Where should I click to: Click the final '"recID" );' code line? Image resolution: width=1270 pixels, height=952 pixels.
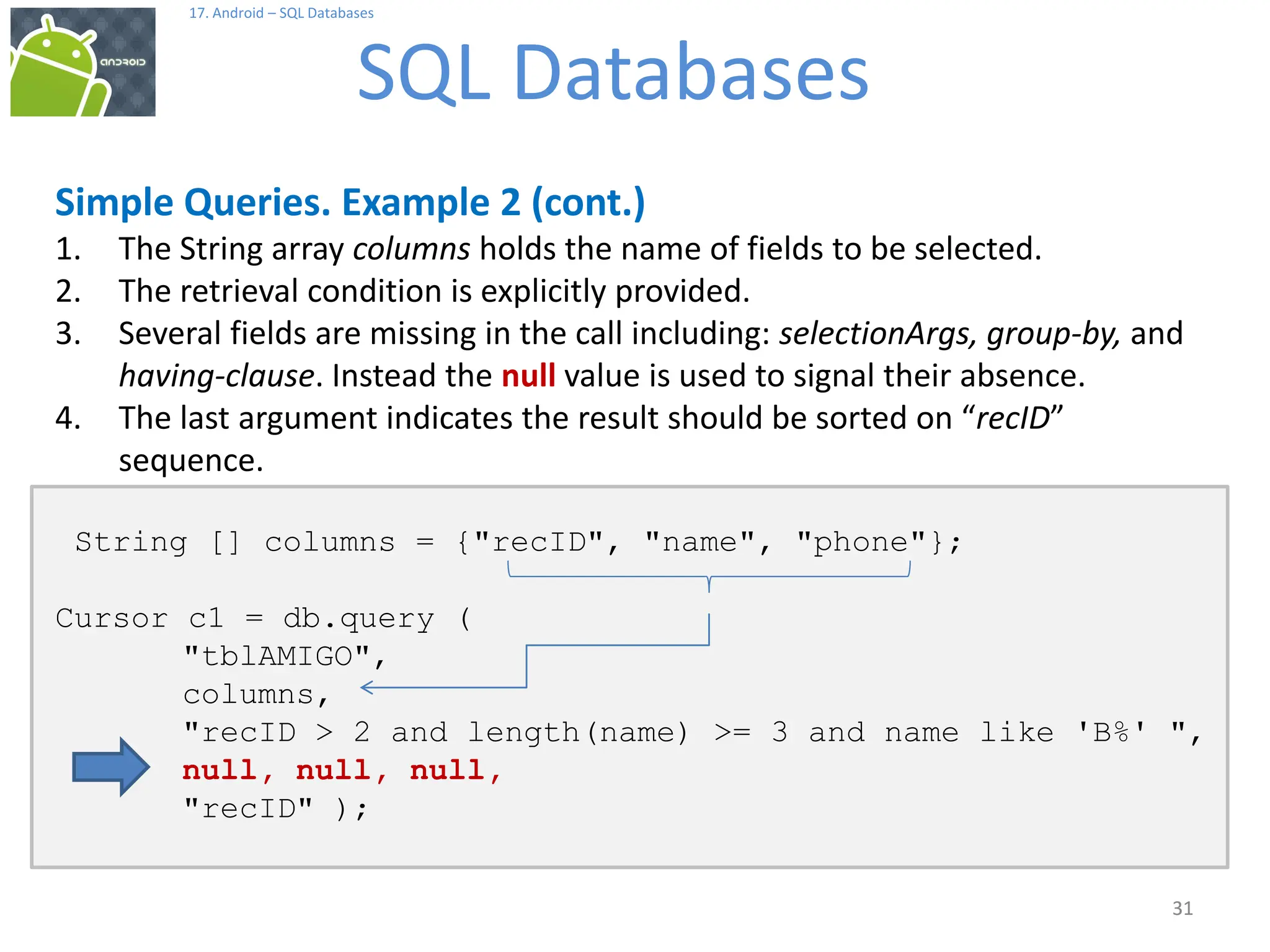275,809
